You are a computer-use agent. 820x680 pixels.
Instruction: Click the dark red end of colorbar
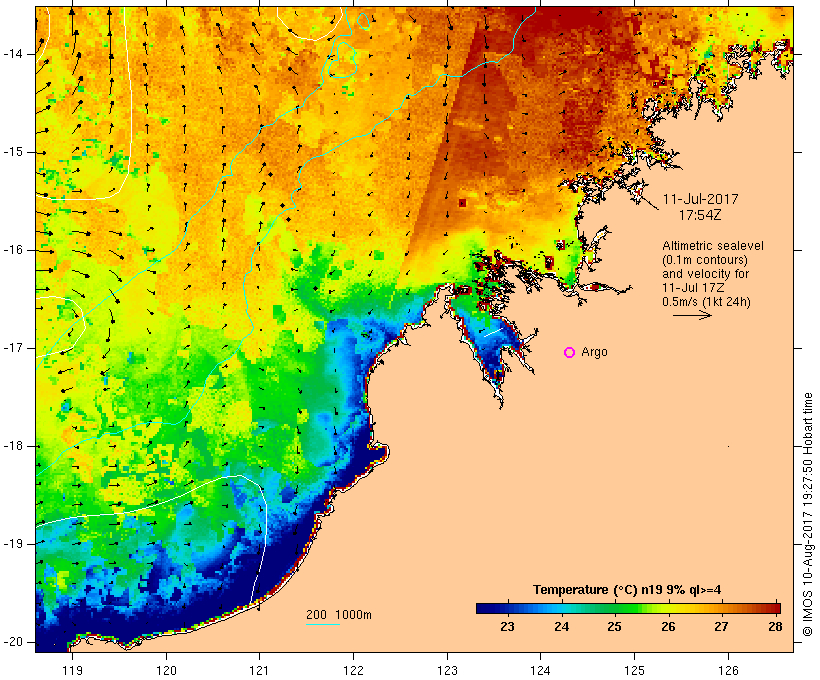(773, 608)
